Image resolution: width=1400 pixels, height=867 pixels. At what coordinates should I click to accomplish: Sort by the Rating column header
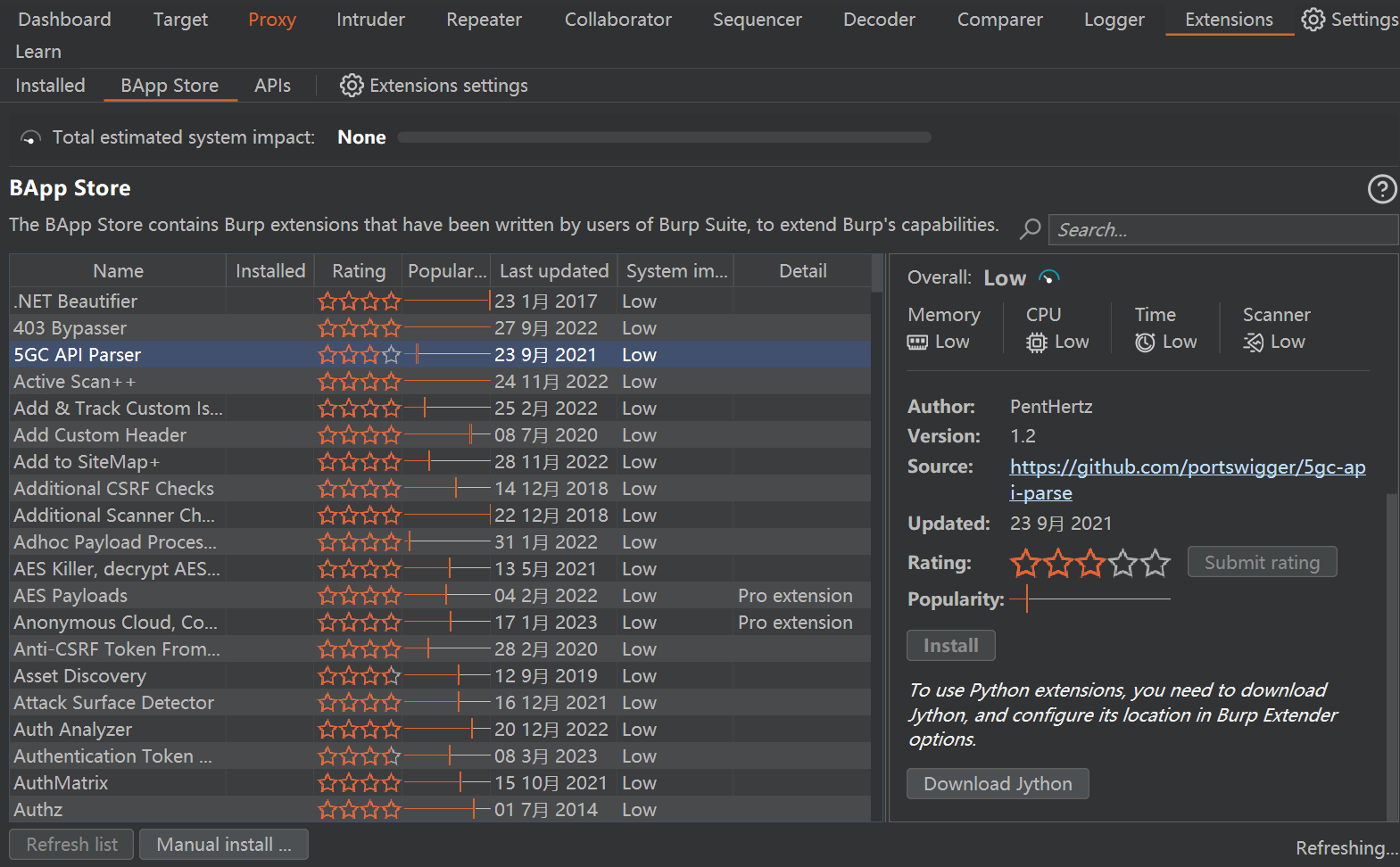pyautogui.click(x=359, y=271)
